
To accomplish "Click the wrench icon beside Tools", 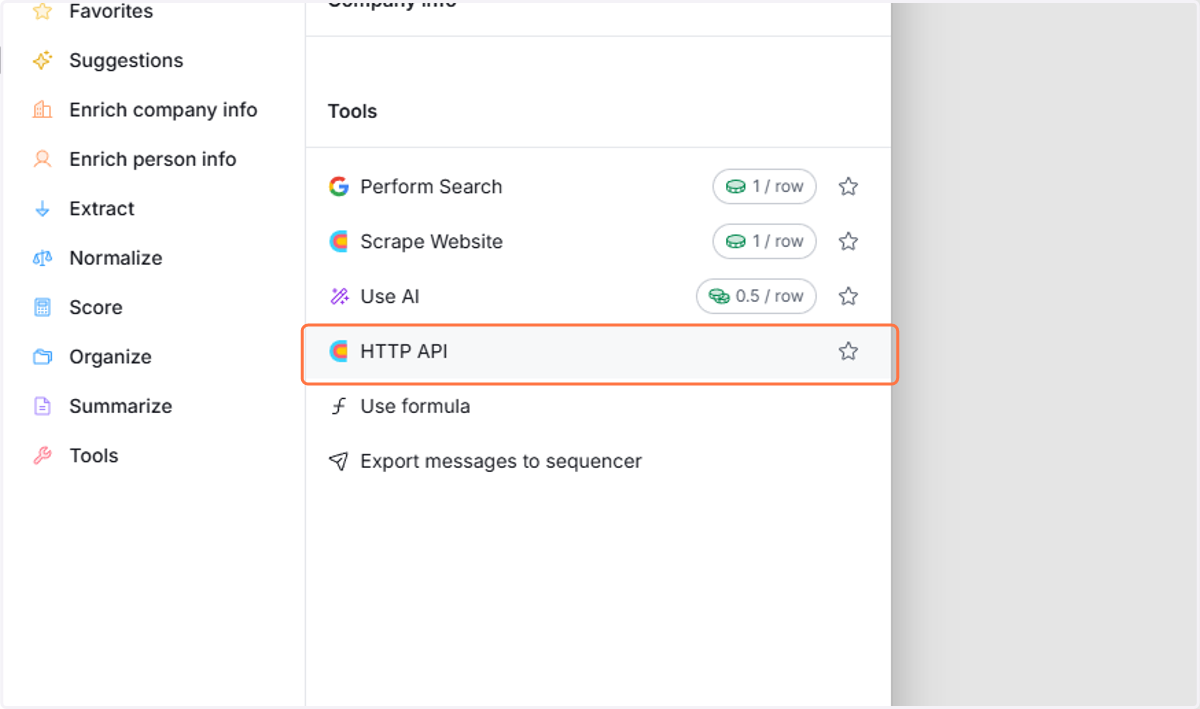I will click(x=42, y=456).
